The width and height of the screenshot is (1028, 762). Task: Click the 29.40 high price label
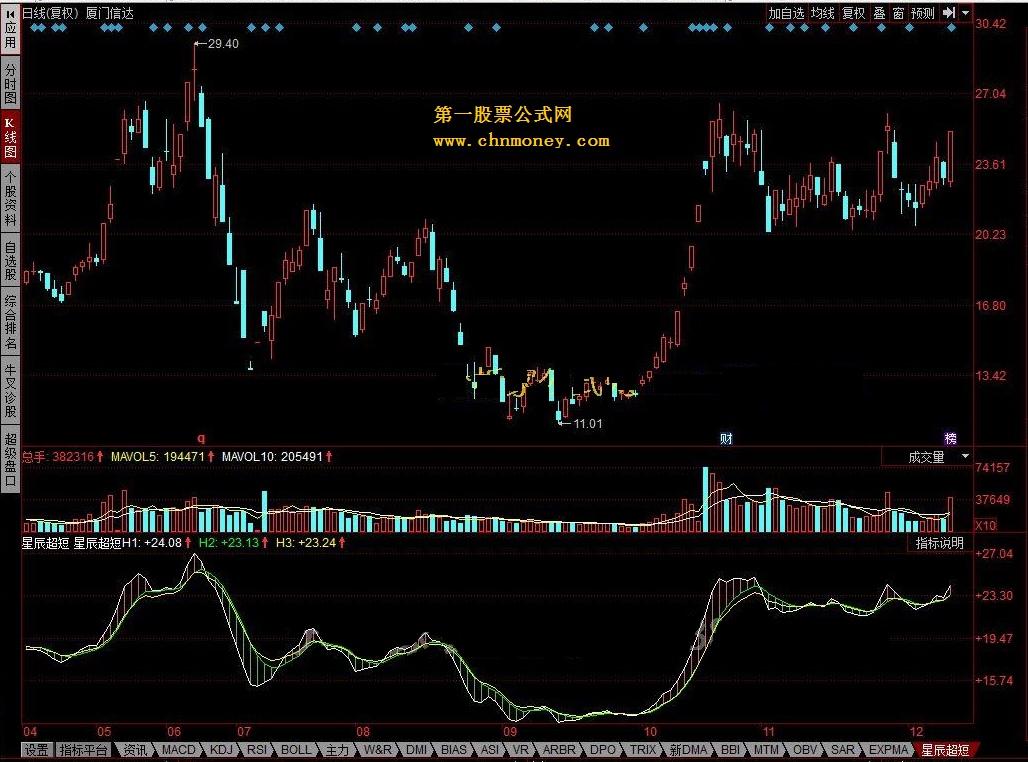[223, 44]
